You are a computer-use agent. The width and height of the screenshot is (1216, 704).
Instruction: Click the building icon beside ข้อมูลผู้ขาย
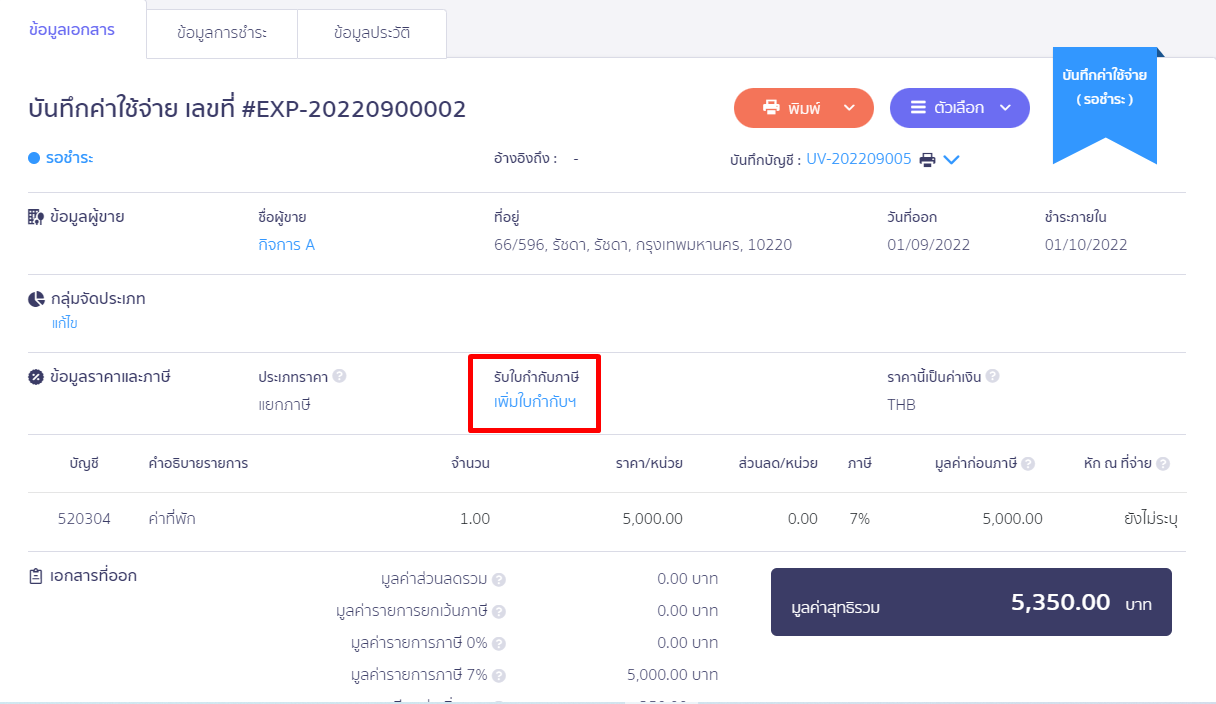(x=36, y=216)
